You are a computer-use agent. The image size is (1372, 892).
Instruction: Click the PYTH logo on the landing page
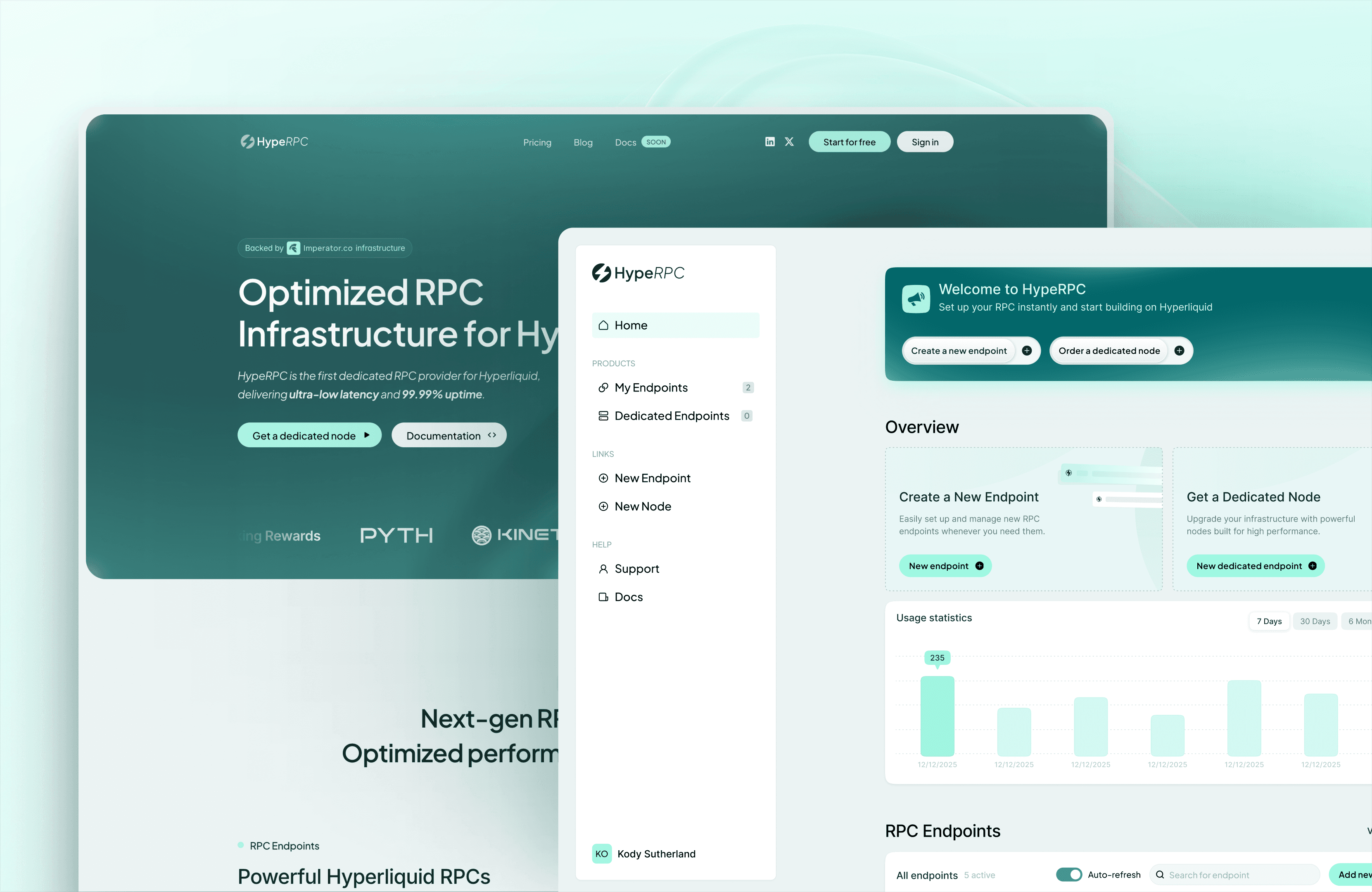coord(396,535)
